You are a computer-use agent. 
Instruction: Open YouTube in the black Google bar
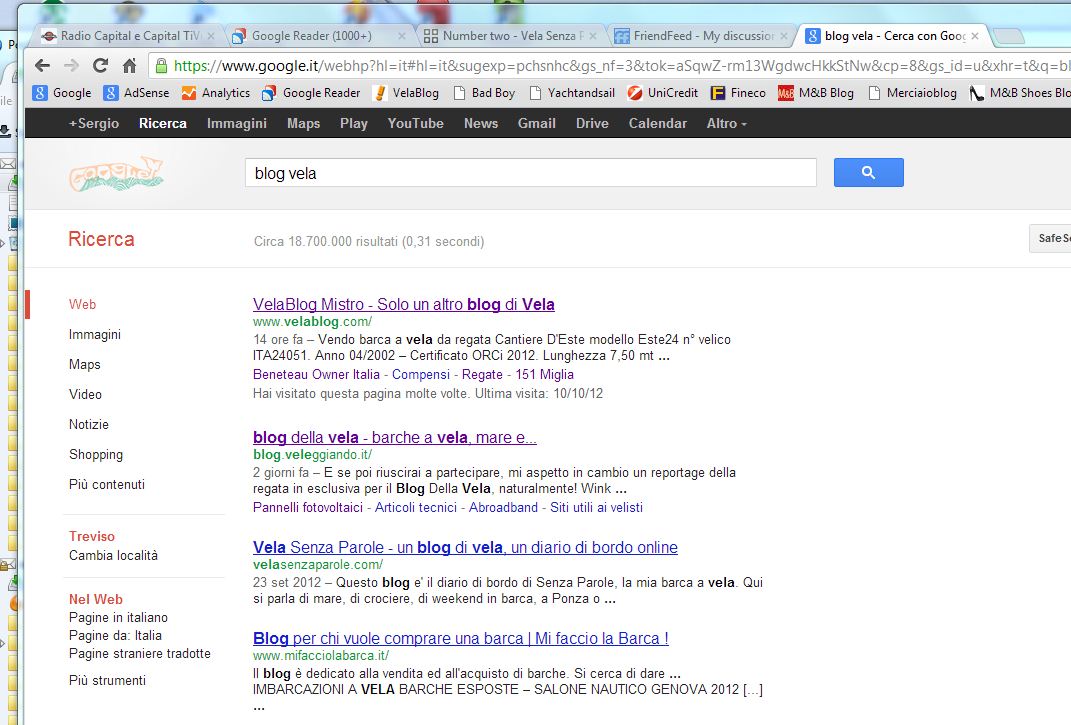[415, 124]
